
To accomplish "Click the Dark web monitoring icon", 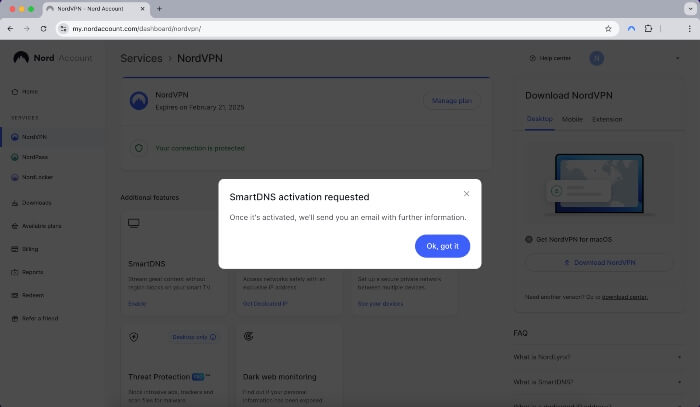I will [x=249, y=336].
